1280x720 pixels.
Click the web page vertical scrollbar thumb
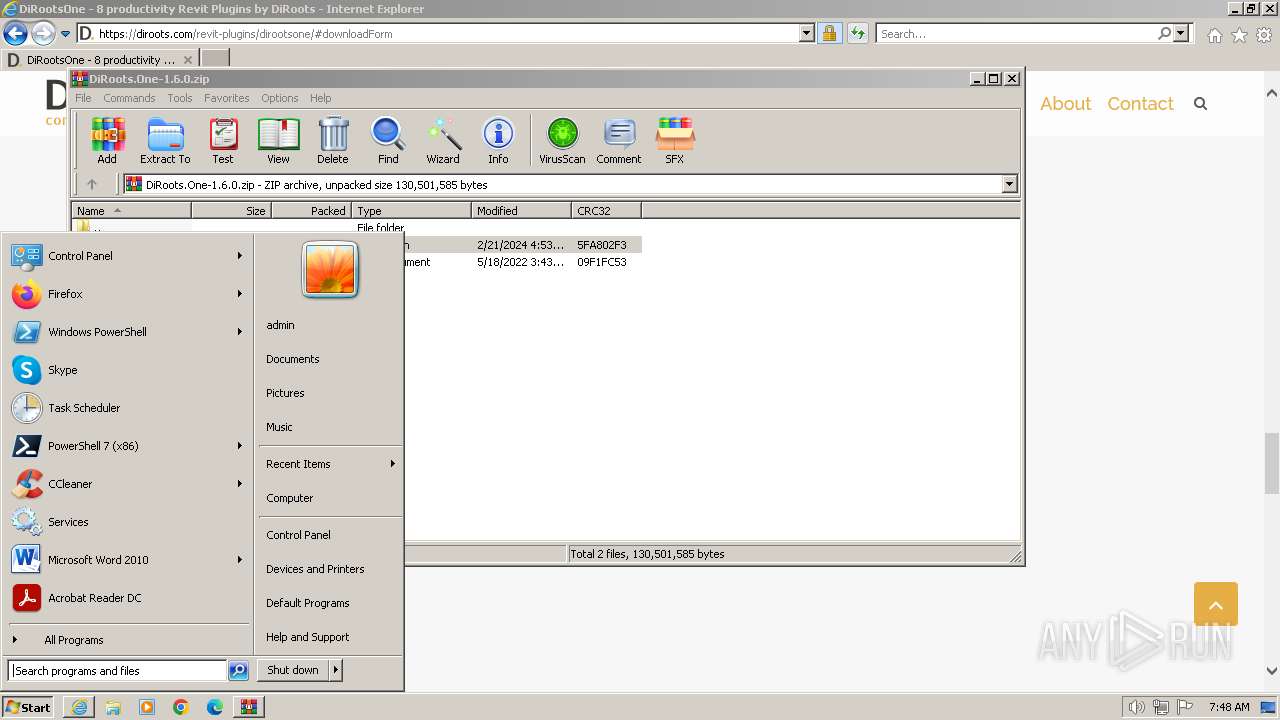1272,463
